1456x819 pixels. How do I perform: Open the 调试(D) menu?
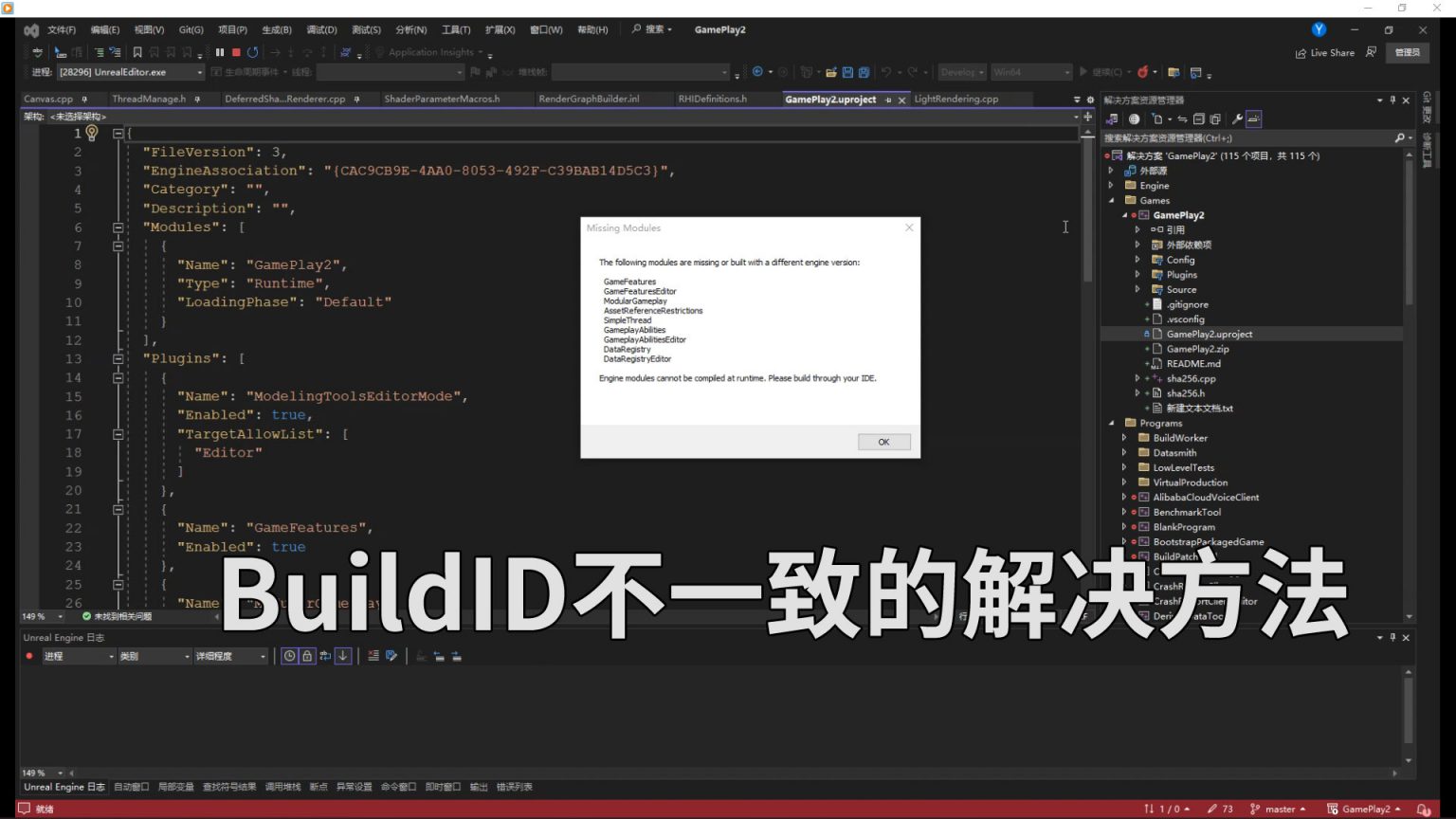pyautogui.click(x=320, y=29)
